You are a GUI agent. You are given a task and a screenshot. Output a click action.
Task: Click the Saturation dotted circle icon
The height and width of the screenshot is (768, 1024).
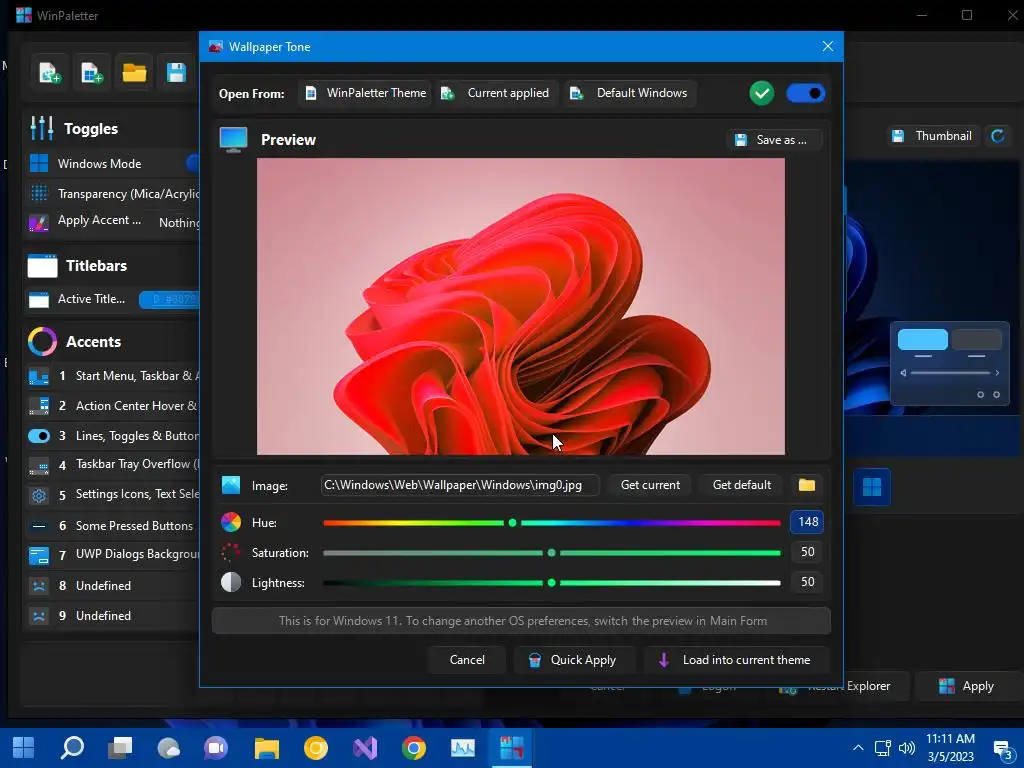tap(231, 552)
